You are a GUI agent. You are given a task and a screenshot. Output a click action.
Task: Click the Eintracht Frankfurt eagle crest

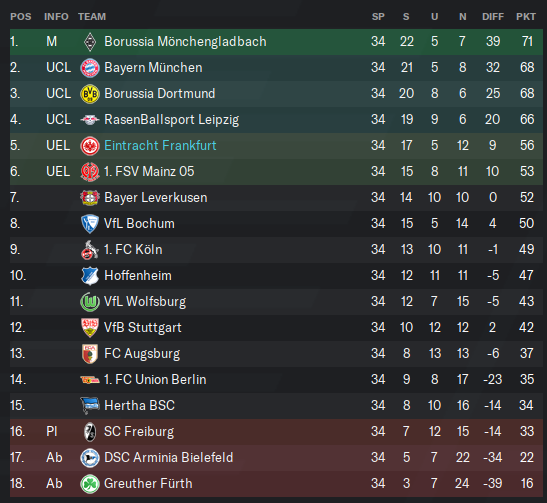point(90,145)
